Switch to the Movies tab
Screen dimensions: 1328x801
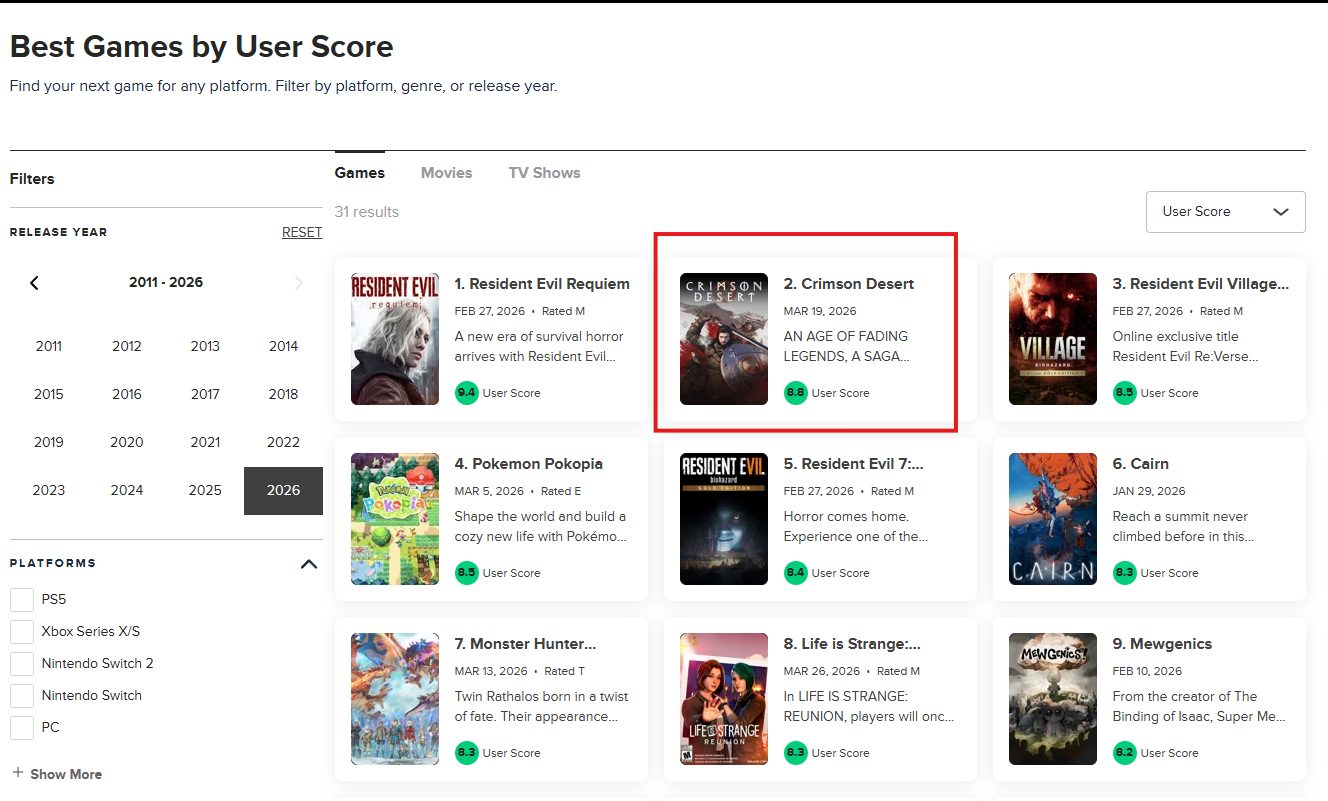[446, 172]
